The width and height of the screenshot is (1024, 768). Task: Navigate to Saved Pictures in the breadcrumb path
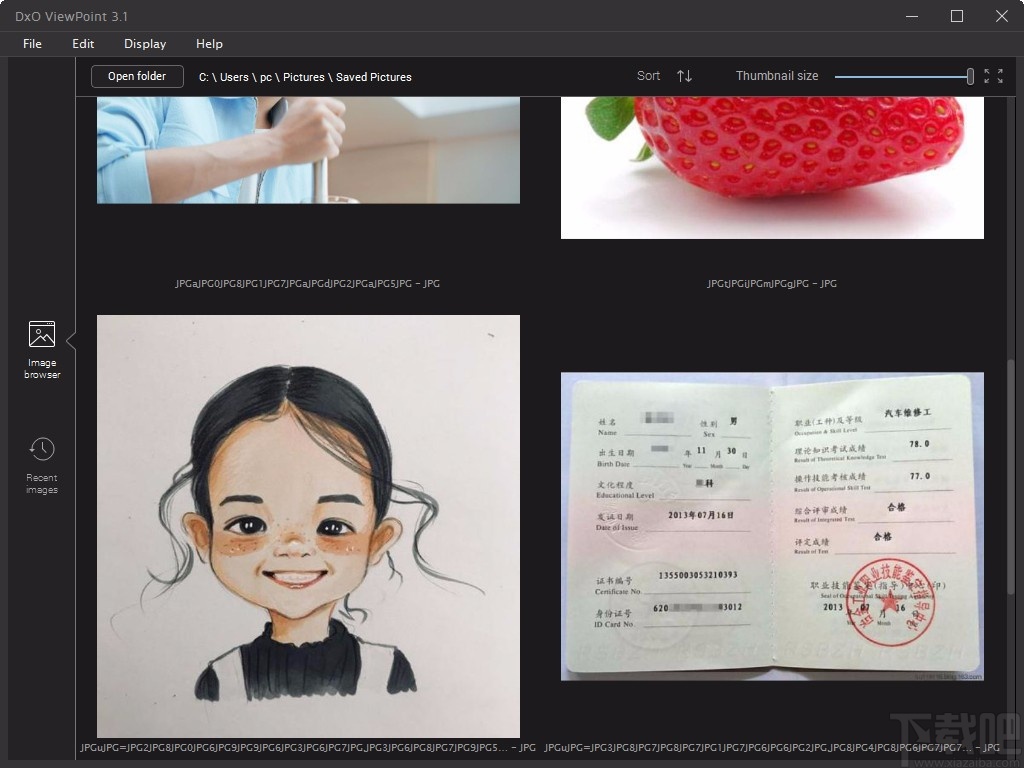click(374, 77)
